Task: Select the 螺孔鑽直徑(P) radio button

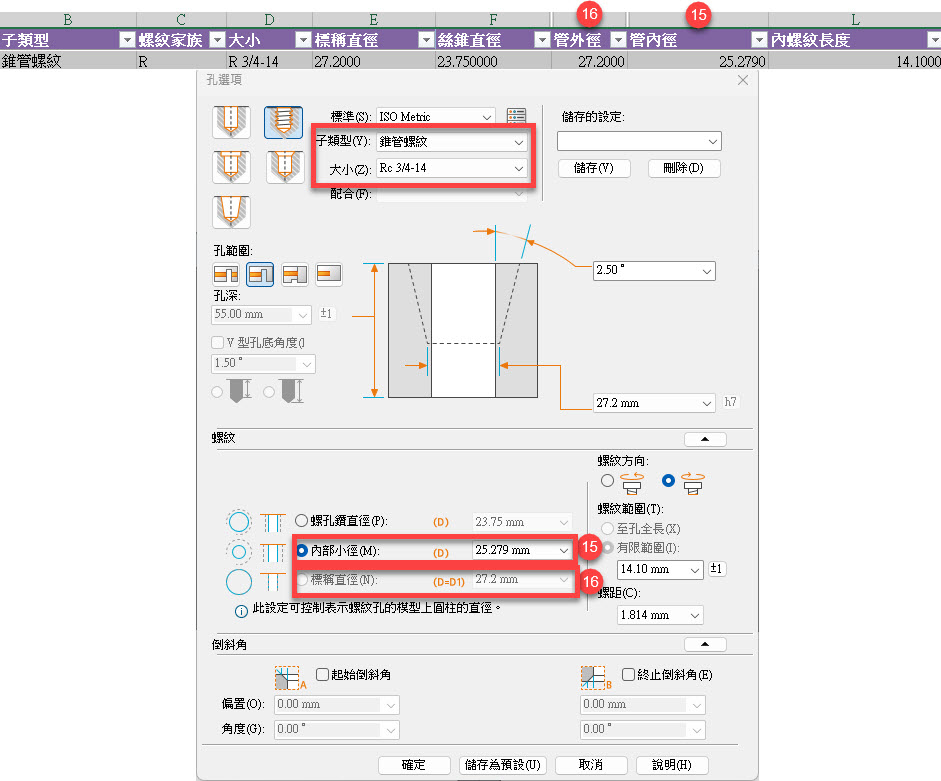Action: [302, 521]
